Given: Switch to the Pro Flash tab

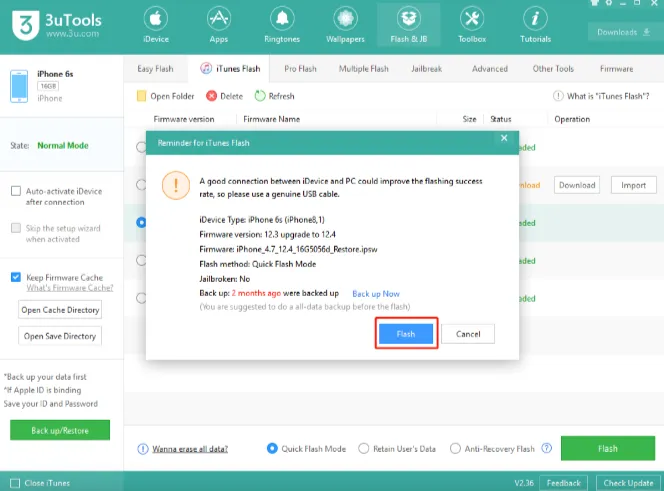Looking at the screenshot, I should pyautogui.click(x=299, y=69).
